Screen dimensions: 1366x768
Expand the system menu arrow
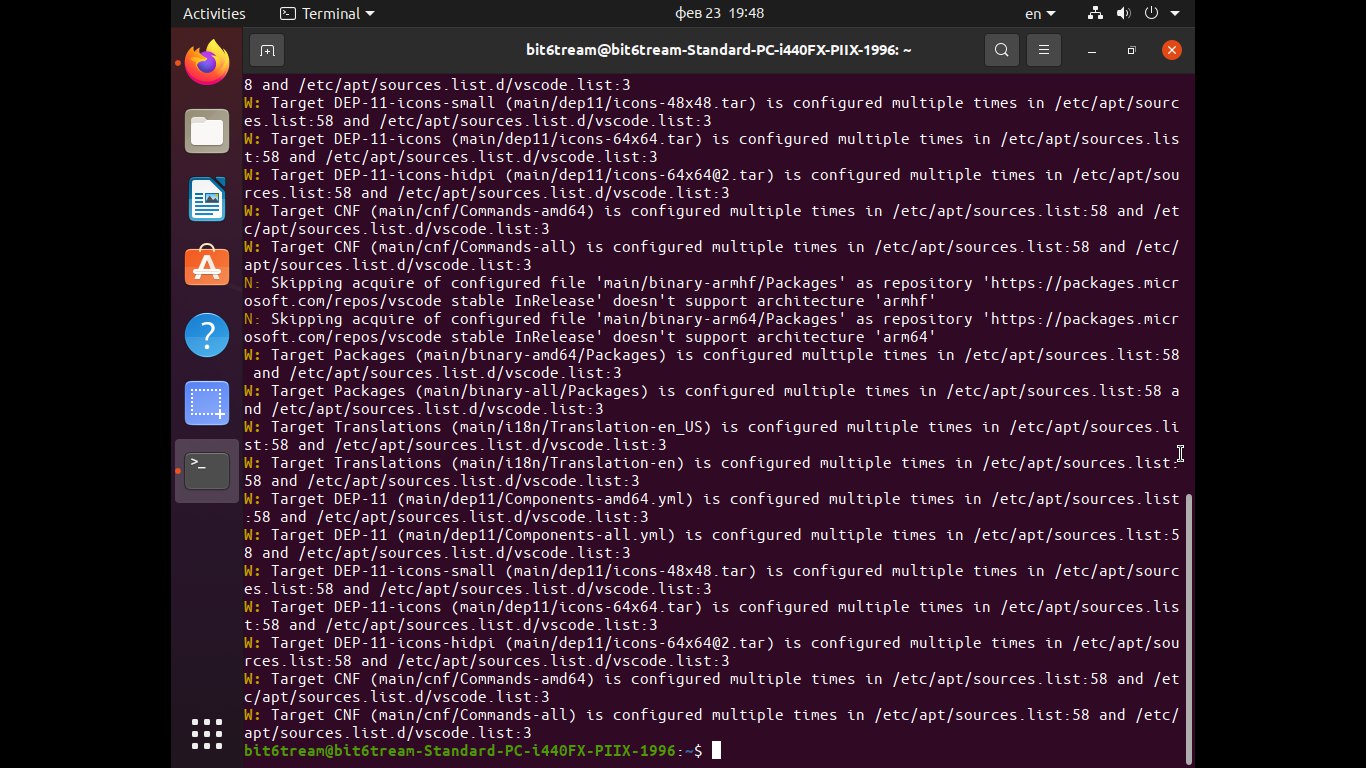point(1175,14)
